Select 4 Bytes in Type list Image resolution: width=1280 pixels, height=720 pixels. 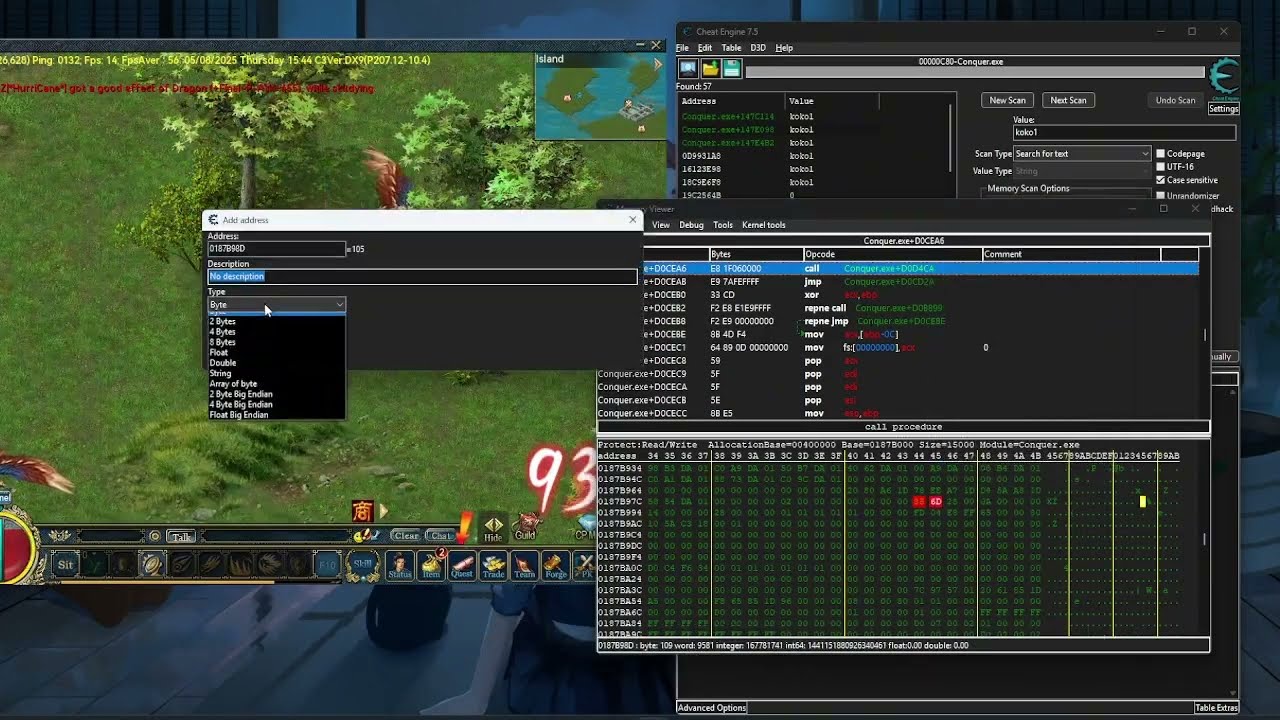[276, 331]
